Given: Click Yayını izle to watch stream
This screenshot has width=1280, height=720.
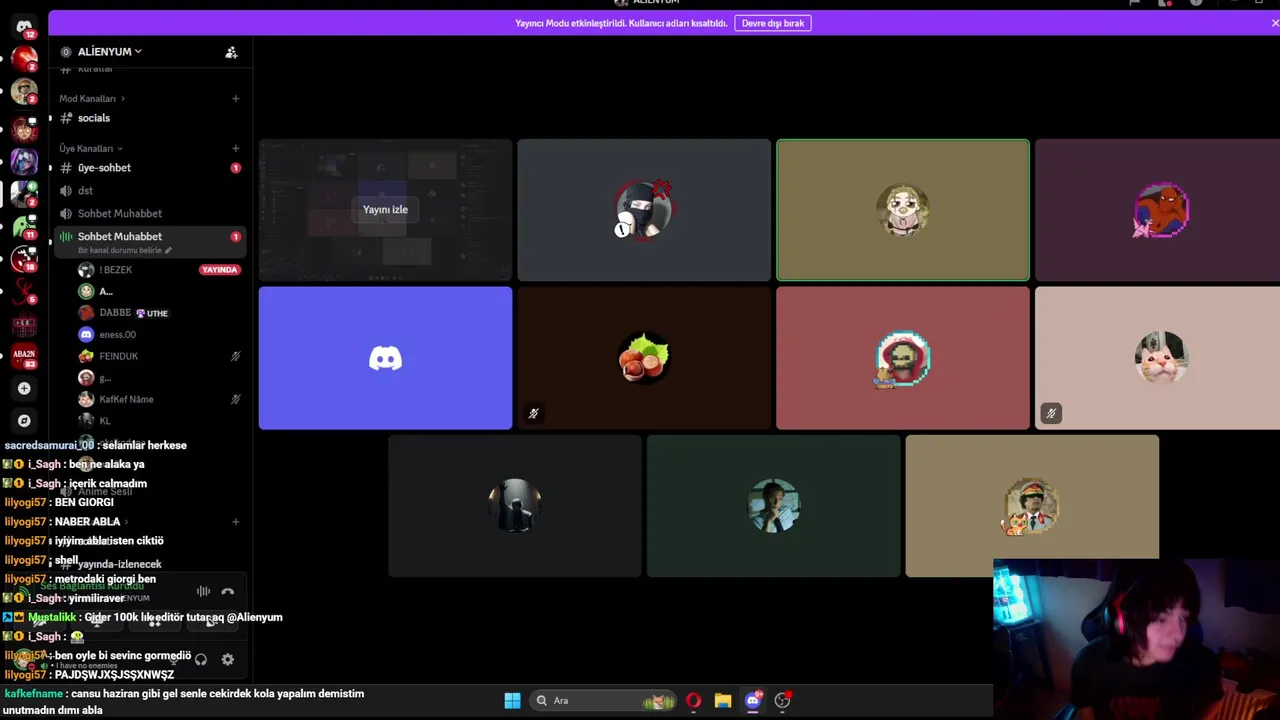Looking at the screenshot, I should pos(385,210).
